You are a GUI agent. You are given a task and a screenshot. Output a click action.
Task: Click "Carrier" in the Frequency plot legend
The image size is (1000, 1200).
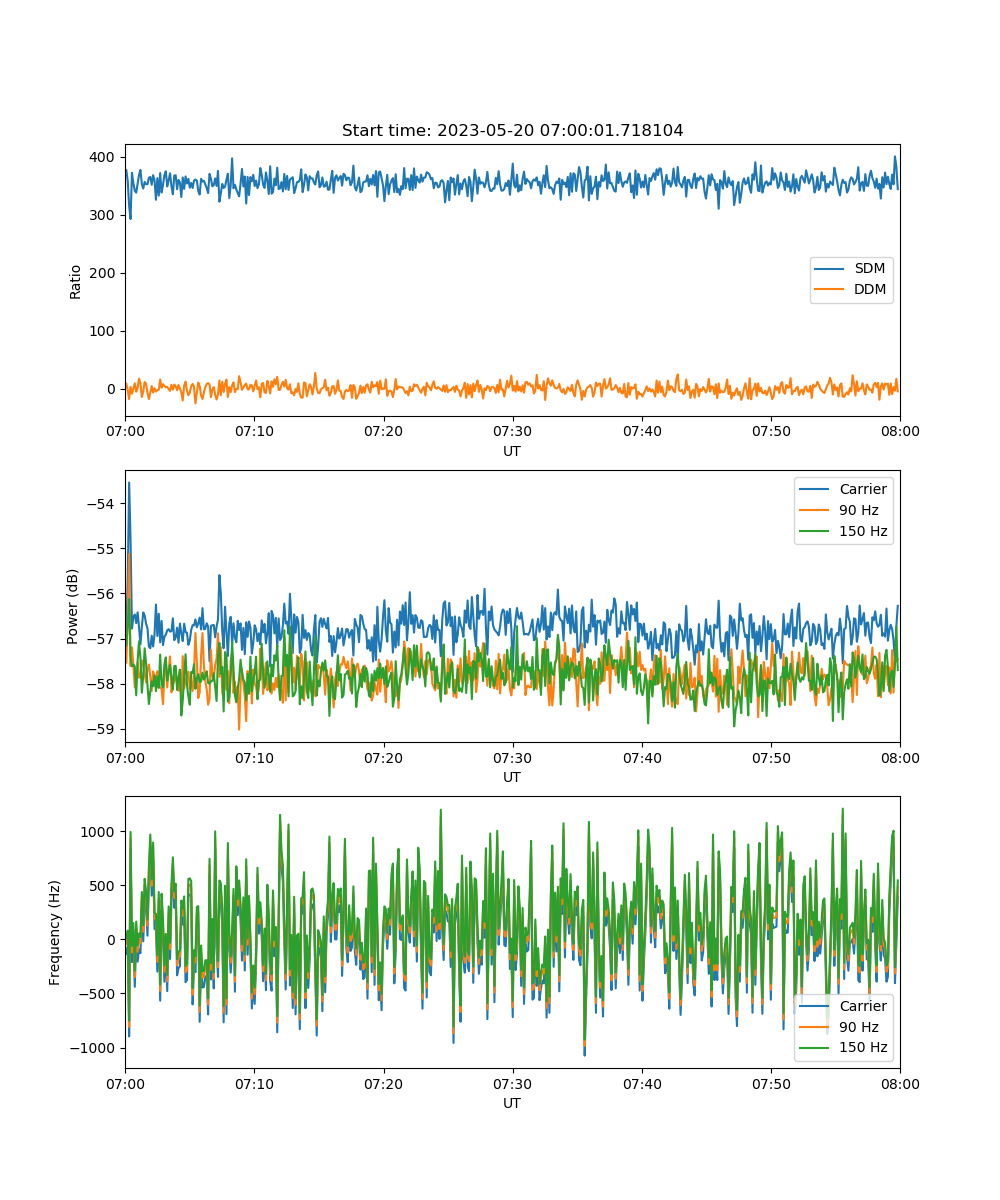click(863, 1006)
